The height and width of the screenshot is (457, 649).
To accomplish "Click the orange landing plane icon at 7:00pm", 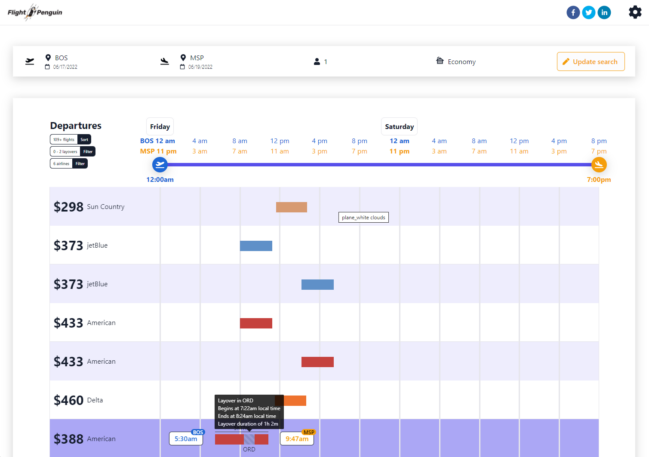I will (599, 164).
